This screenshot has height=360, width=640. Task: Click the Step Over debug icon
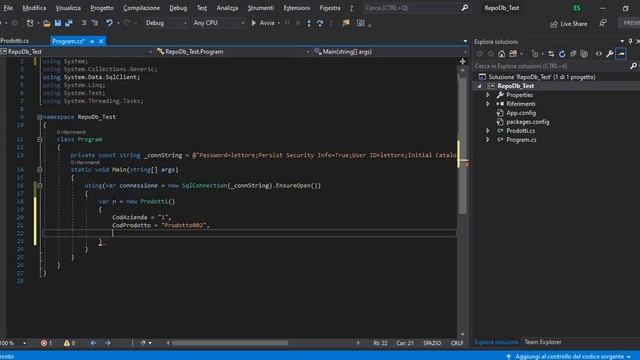tap(320, 23)
